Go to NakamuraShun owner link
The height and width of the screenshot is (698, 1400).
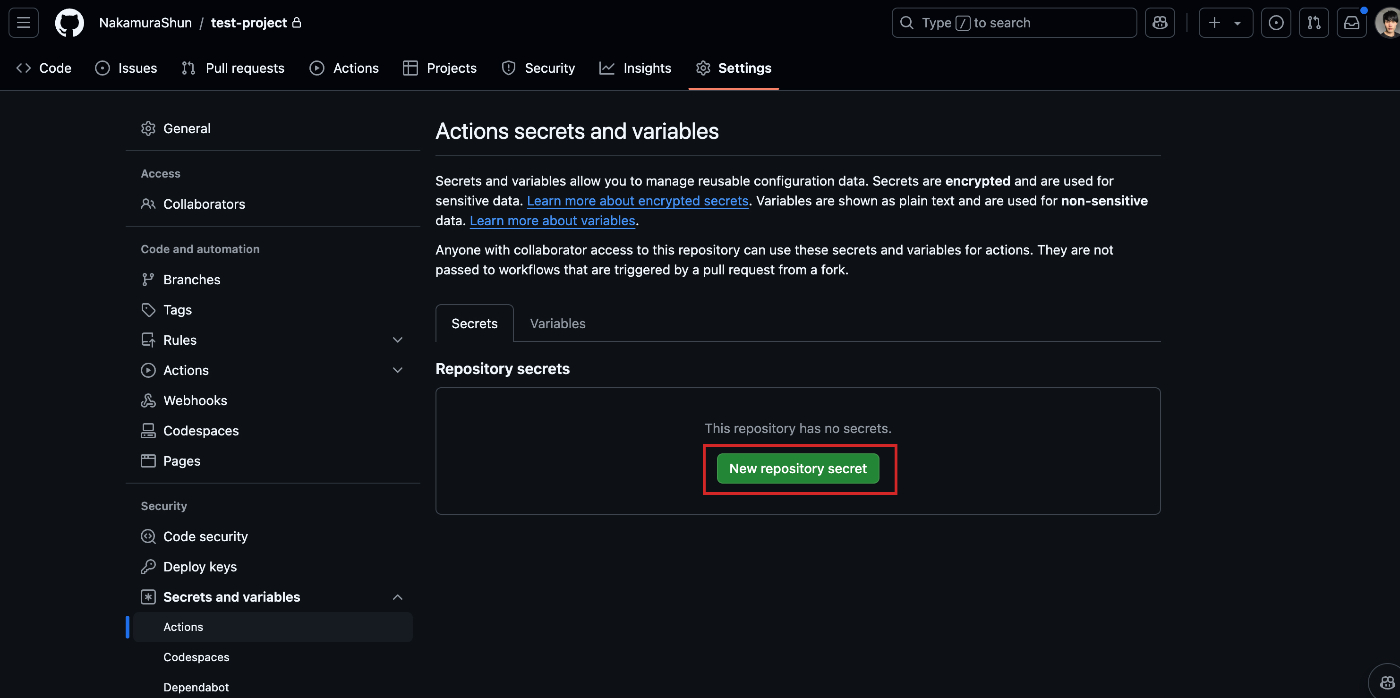tap(145, 22)
